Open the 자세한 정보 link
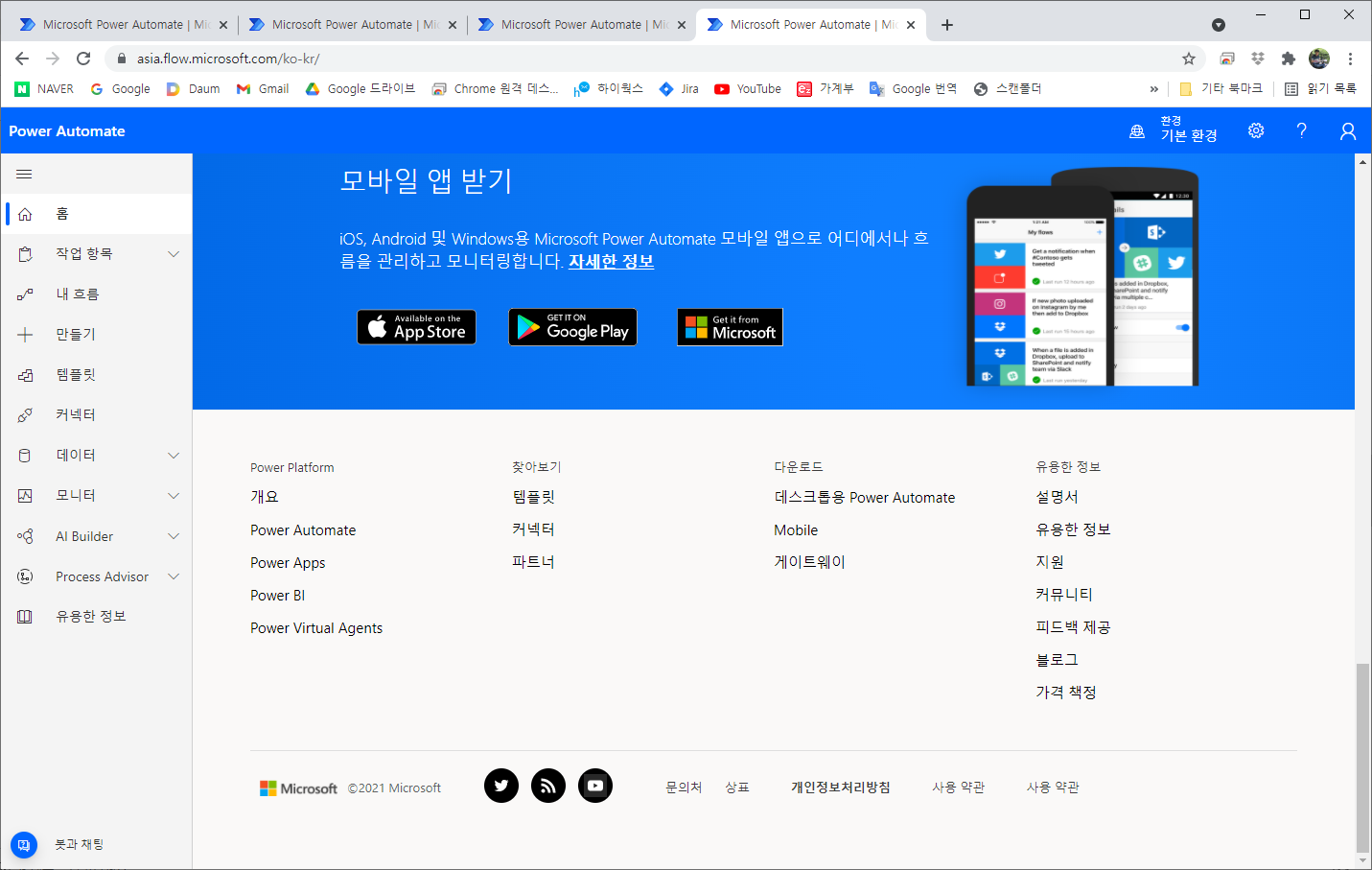 click(611, 262)
